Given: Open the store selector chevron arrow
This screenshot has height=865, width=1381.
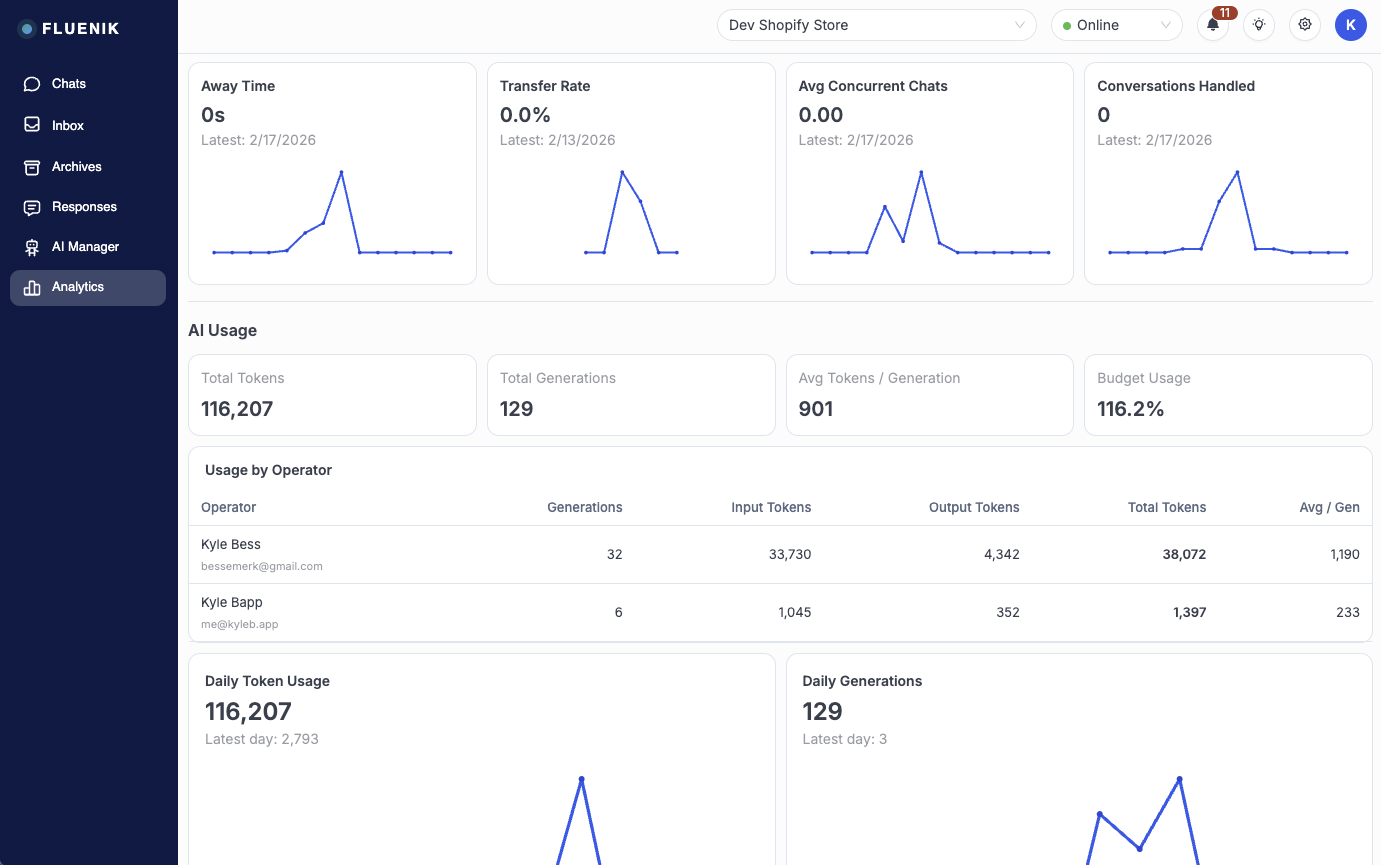Looking at the screenshot, I should point(1020,25).
